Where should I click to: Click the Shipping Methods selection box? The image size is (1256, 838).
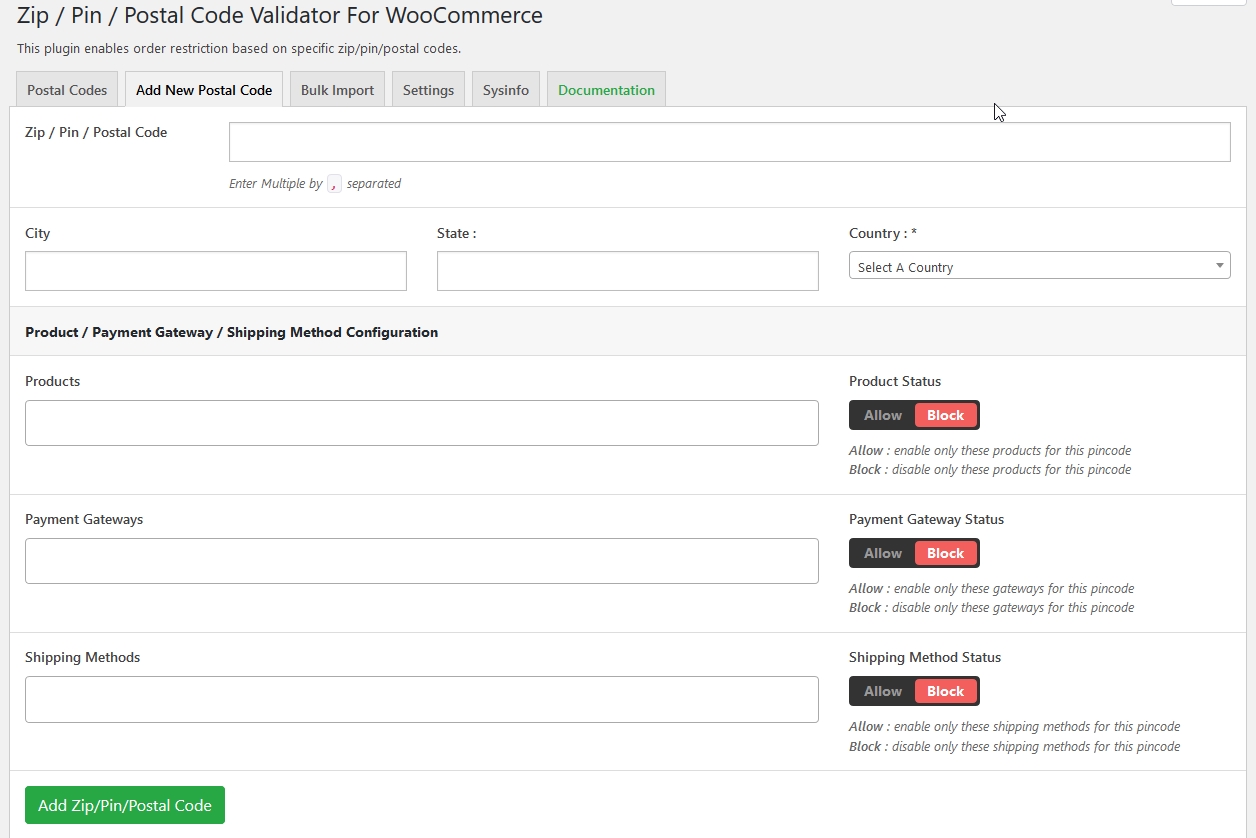pyautogui.click(x=421, y=699)
